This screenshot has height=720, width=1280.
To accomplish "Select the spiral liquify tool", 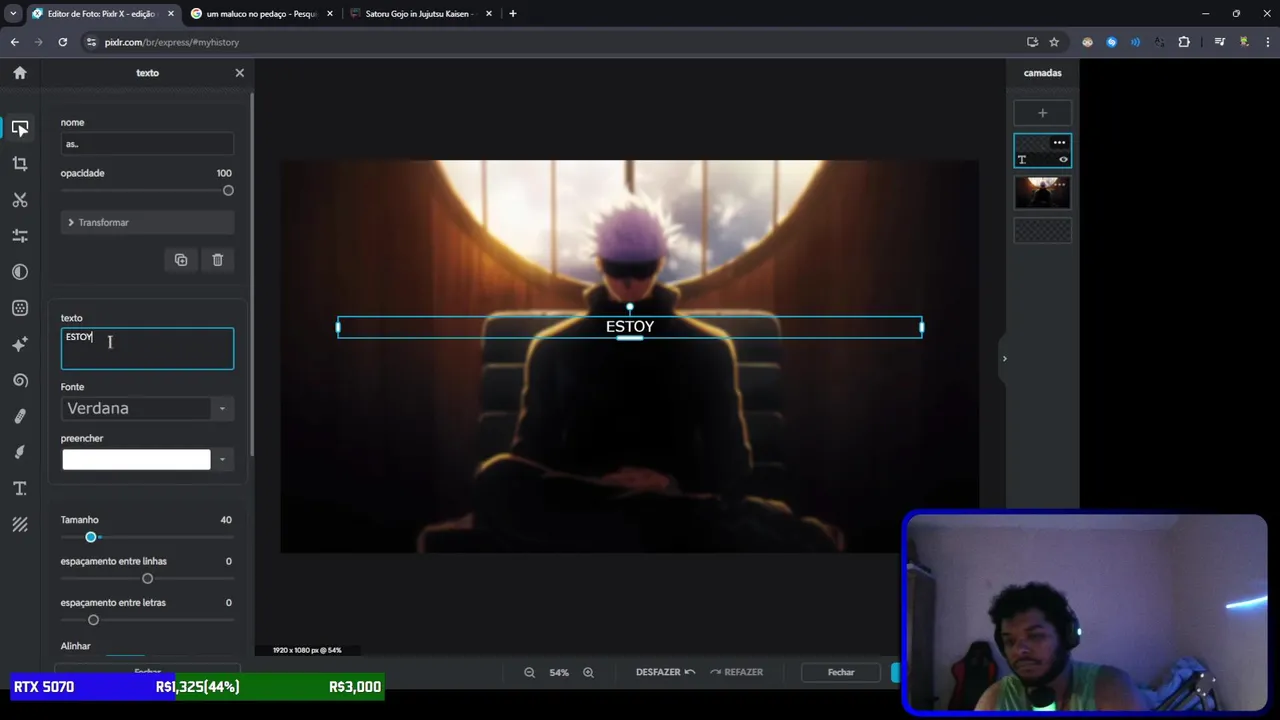I will pos(20,380).
